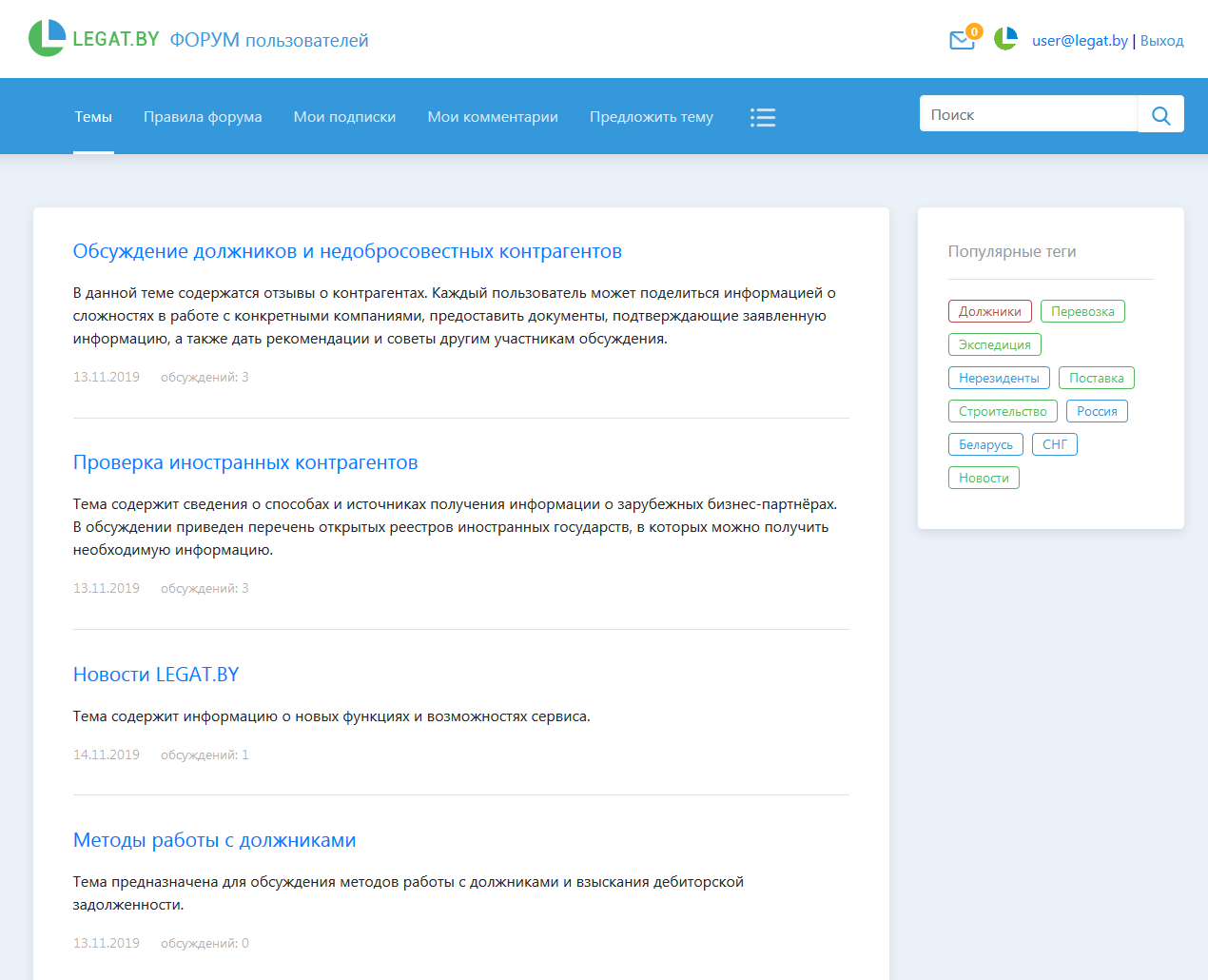Open topic Методы работы с должниками
This screenshot has width=1208, height=980.
[214, 839]
